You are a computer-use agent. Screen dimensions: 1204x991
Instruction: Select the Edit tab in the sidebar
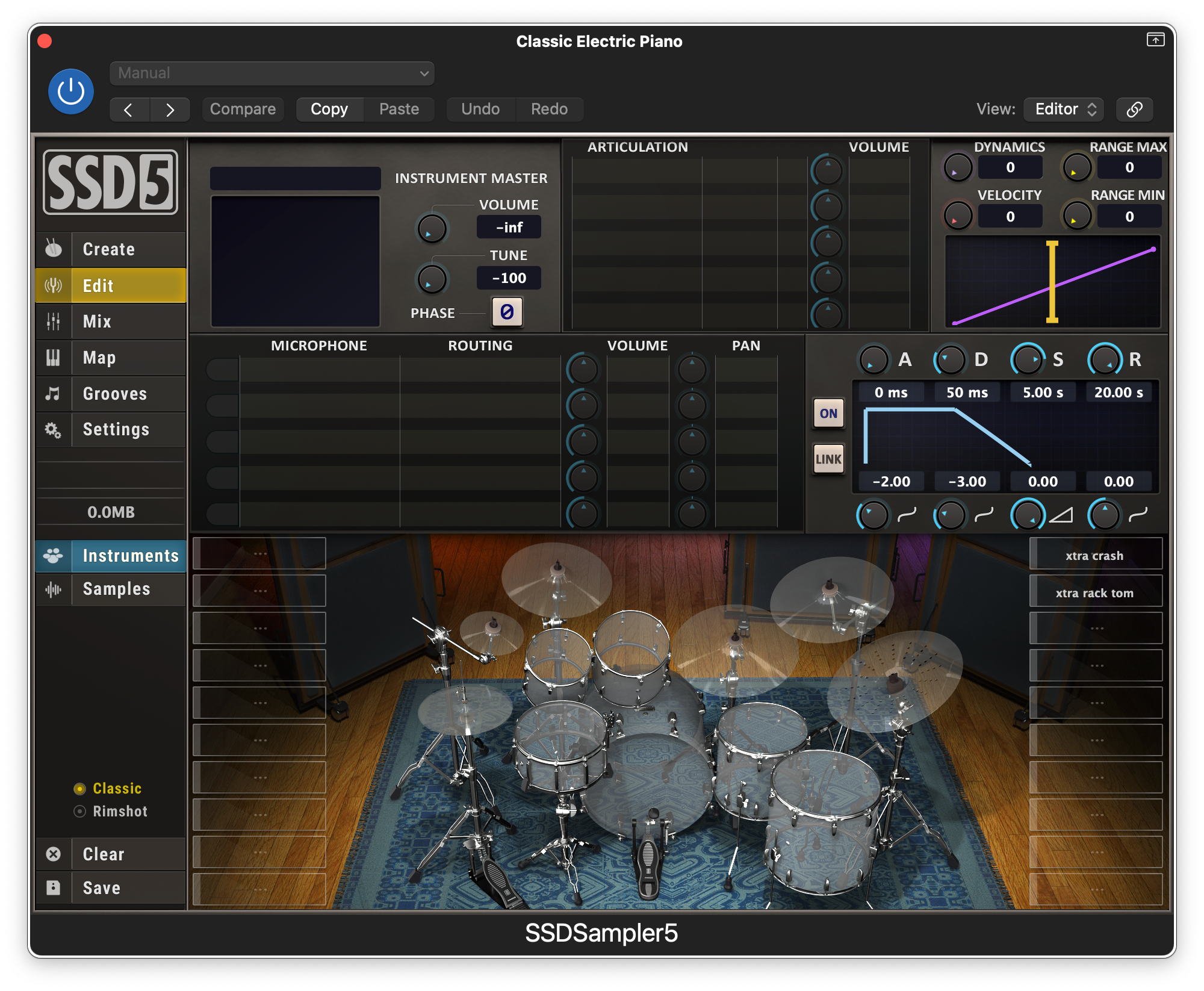pos(98,286)
